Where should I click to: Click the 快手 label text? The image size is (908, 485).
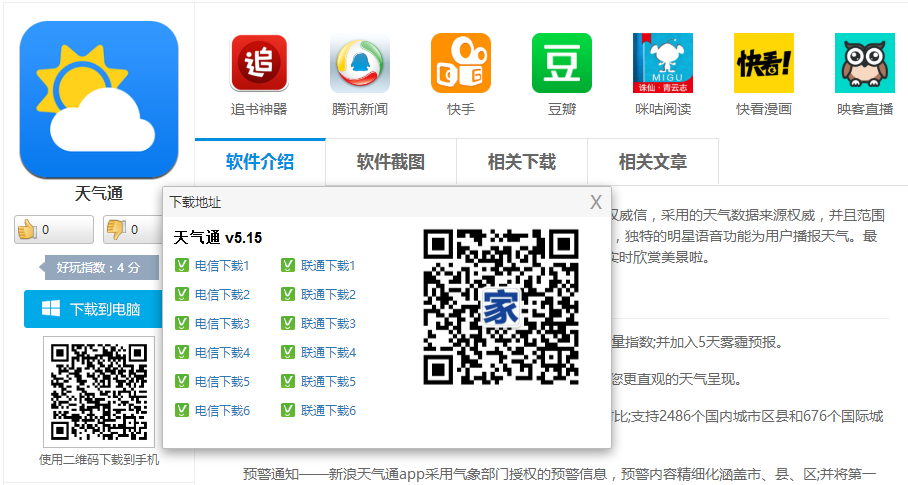461,109
